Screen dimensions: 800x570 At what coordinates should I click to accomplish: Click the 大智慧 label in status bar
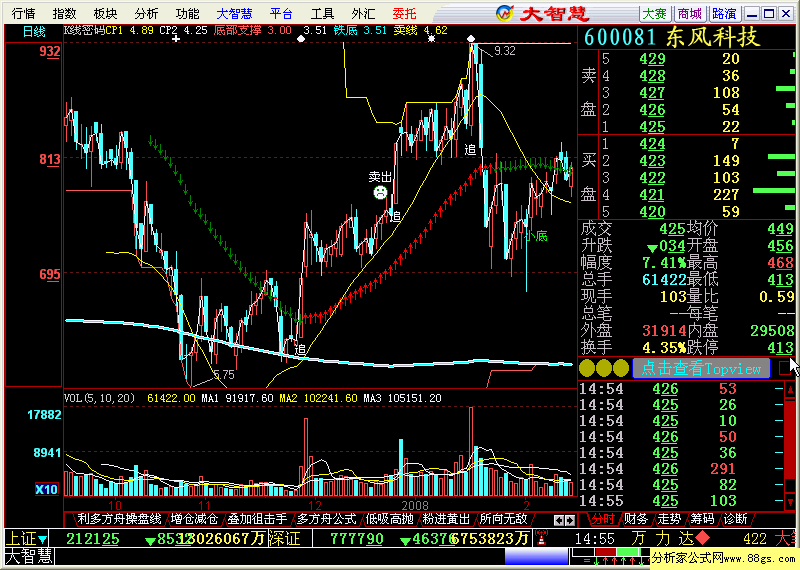coord(29,556)
